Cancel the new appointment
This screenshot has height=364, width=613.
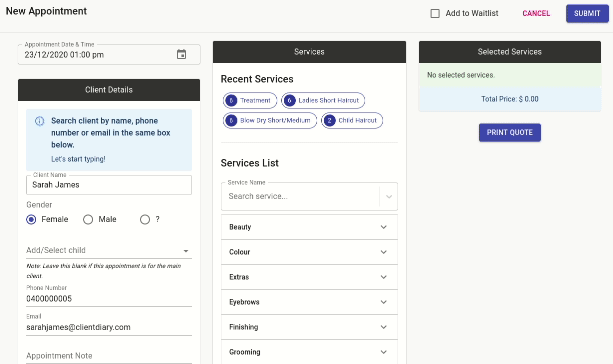(x=536, y=13)
